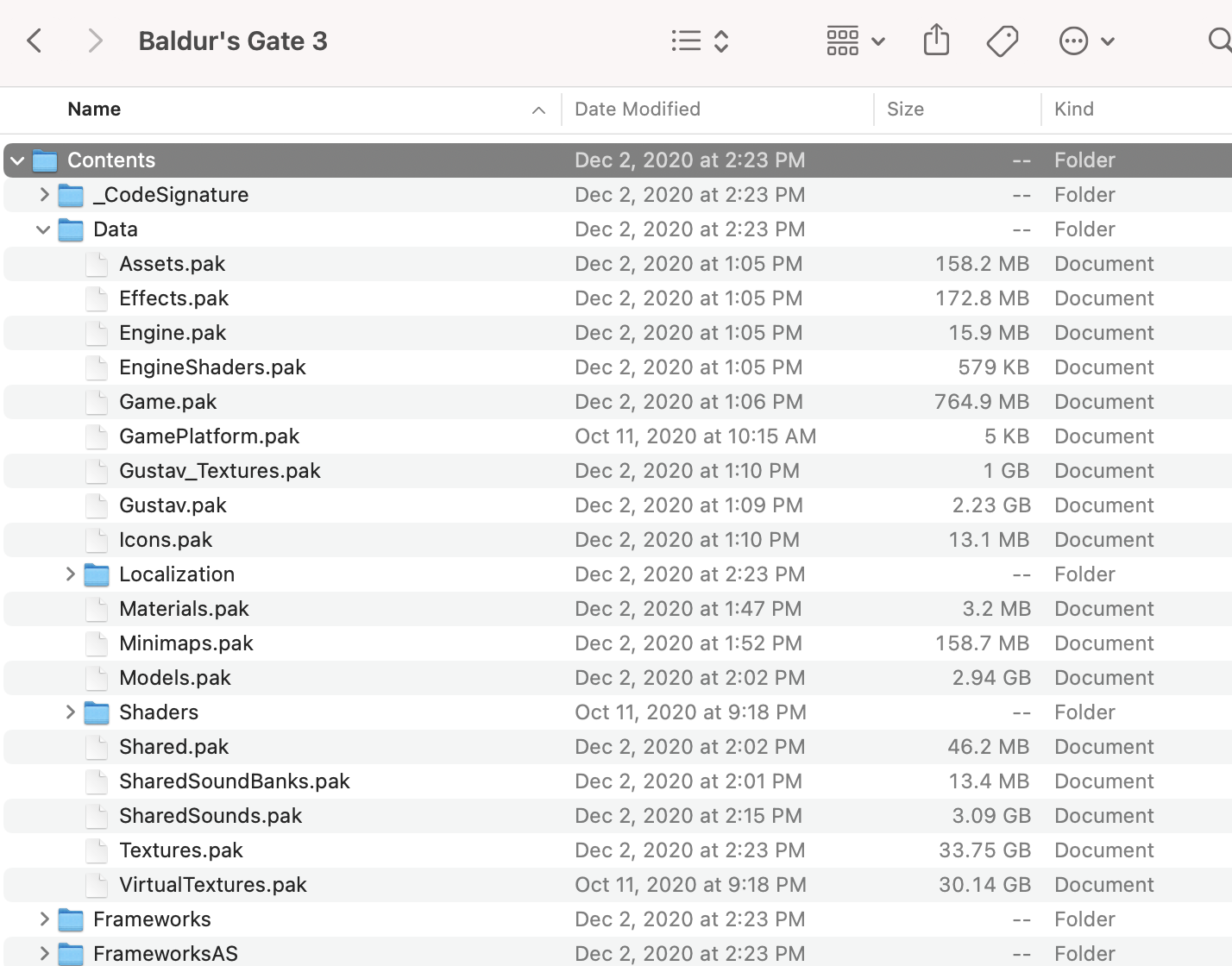
Task: Click the Gustav.pak document icon
Action: pos(97,505)
